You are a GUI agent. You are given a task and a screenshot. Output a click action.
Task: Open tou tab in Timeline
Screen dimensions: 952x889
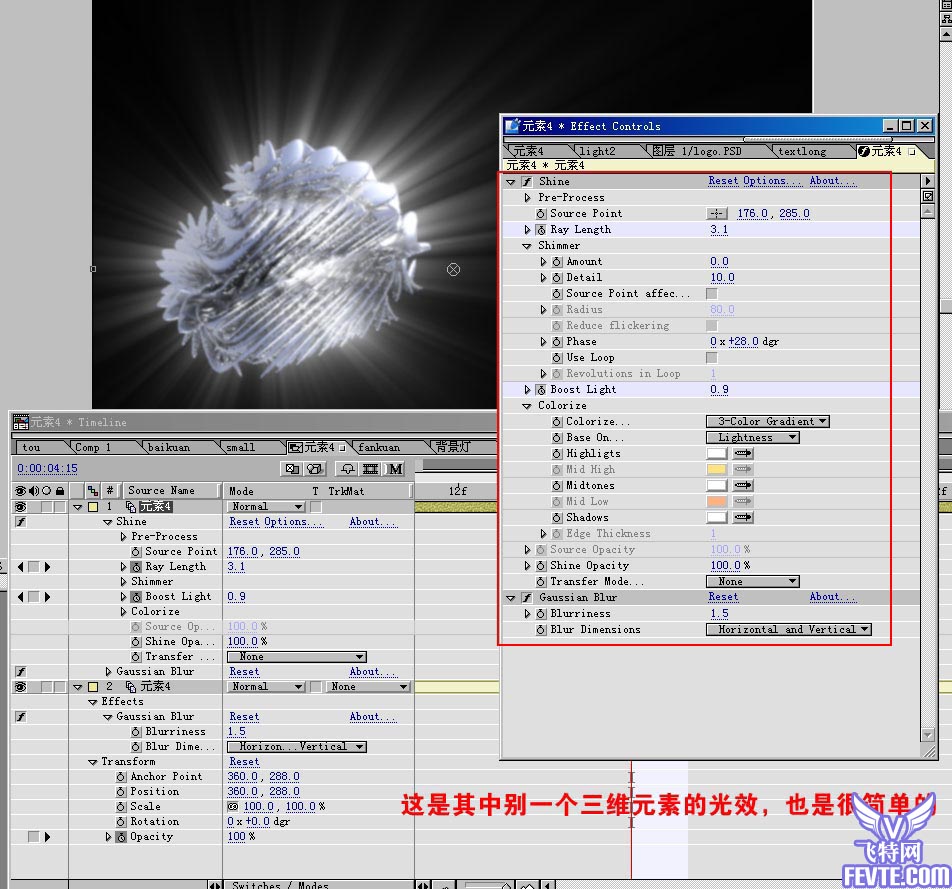[32, 448]
